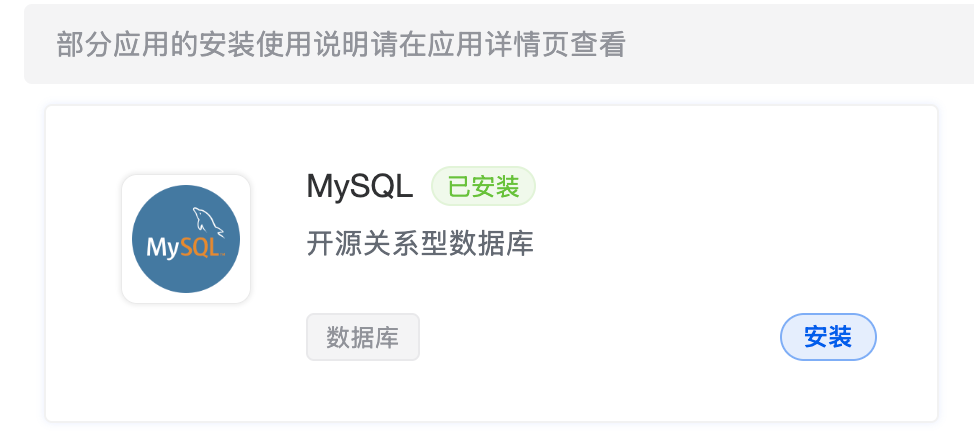Screen dimensions: 974x440
Task: Click the MySQL app name title
Action: click(x=360, y=186)
